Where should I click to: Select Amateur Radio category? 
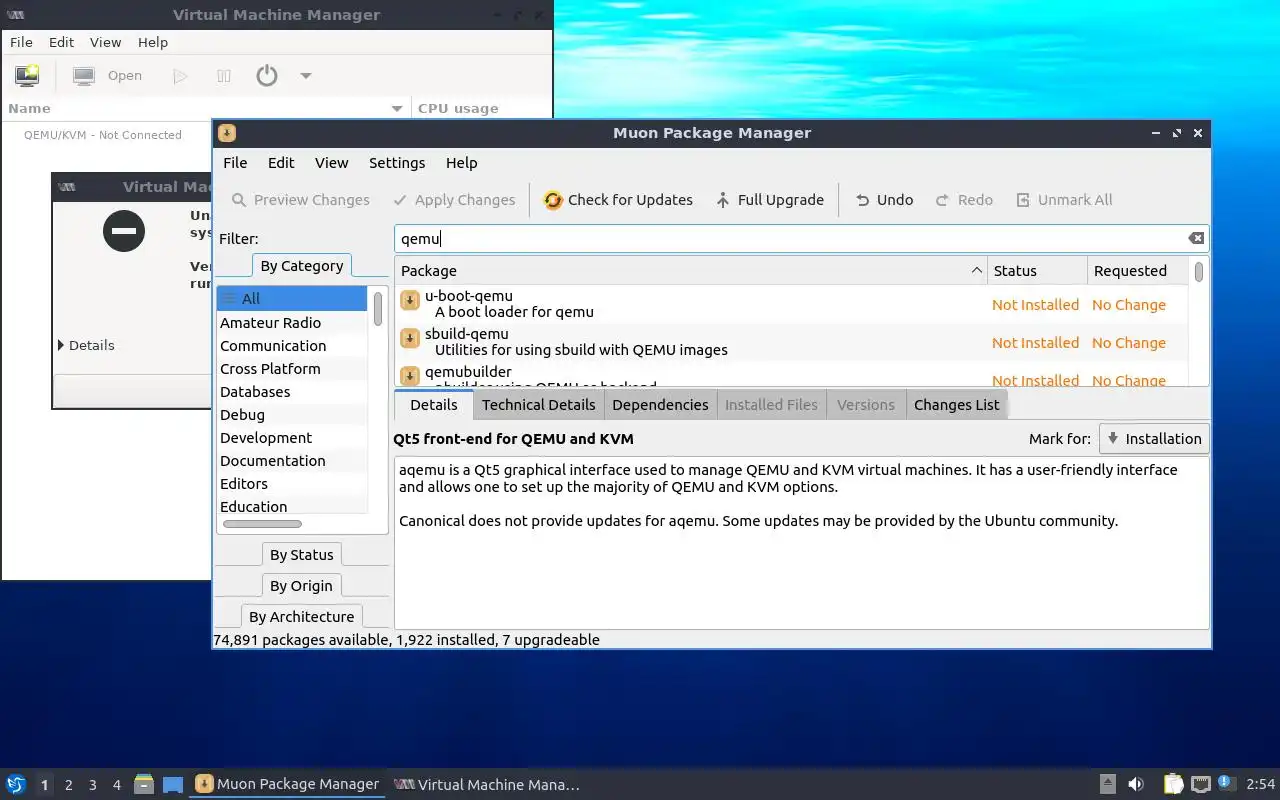292,323
